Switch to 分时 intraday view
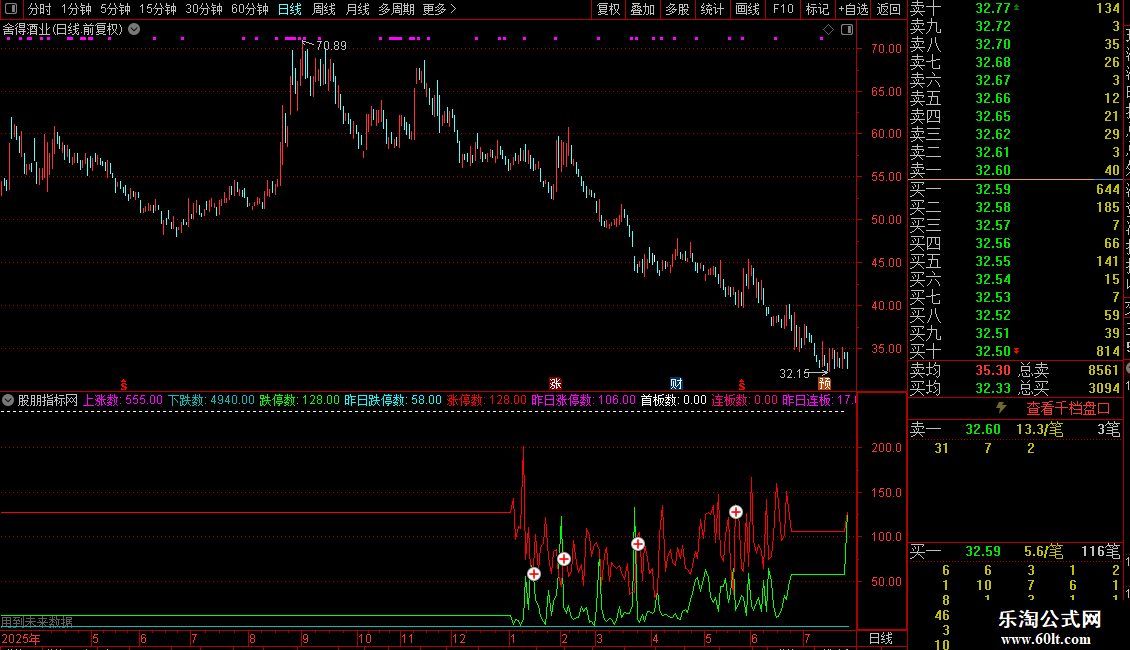The width and height of the screenshot is (1130, 650). 40,9
